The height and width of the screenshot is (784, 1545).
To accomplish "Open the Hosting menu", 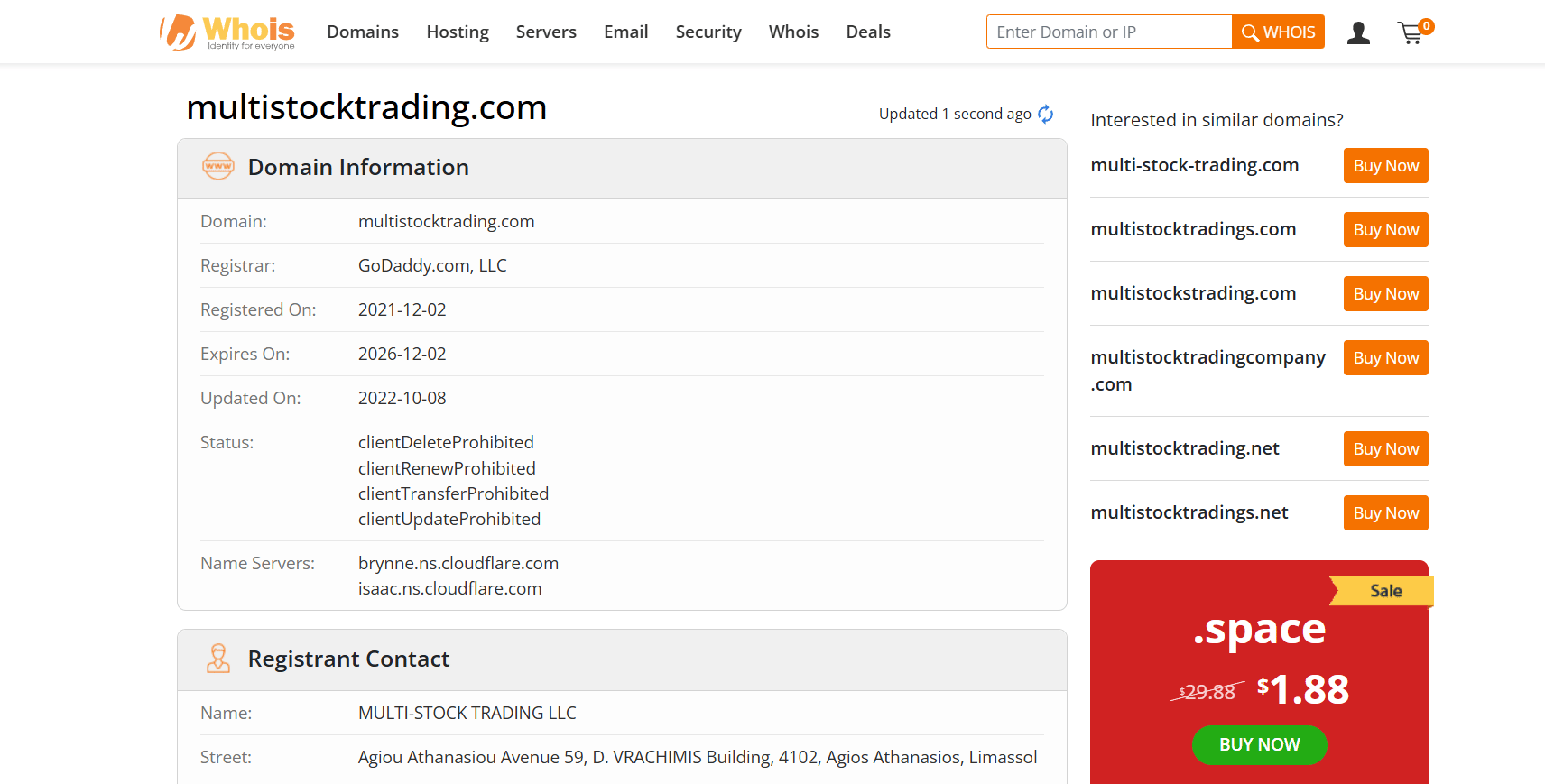I will pos(458,32).
